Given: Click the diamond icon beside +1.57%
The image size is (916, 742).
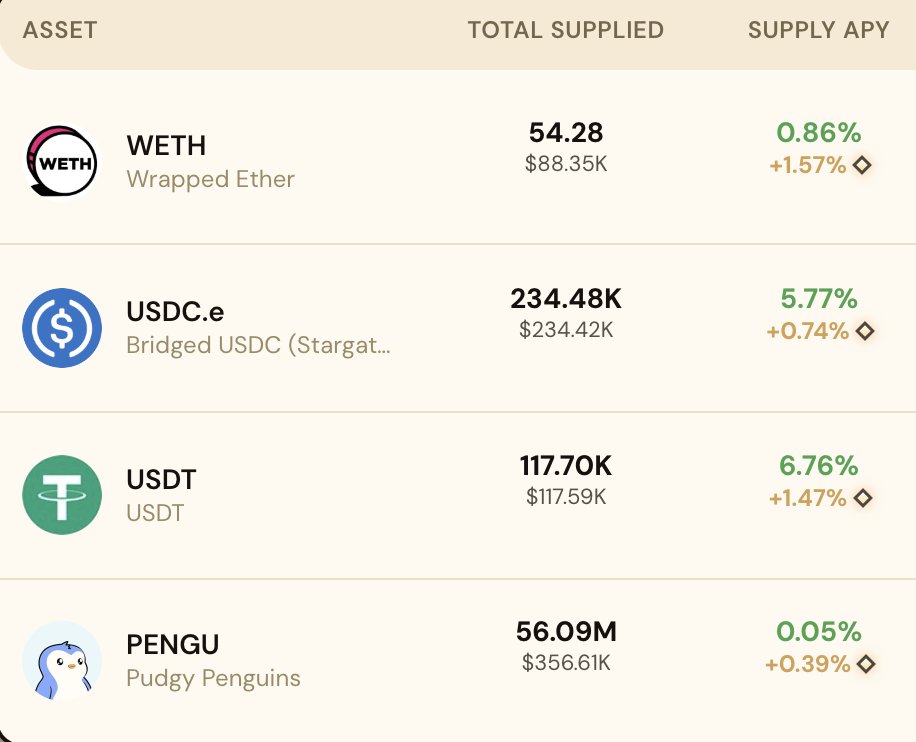Looking at the screenshot, I should click(862, 165).
